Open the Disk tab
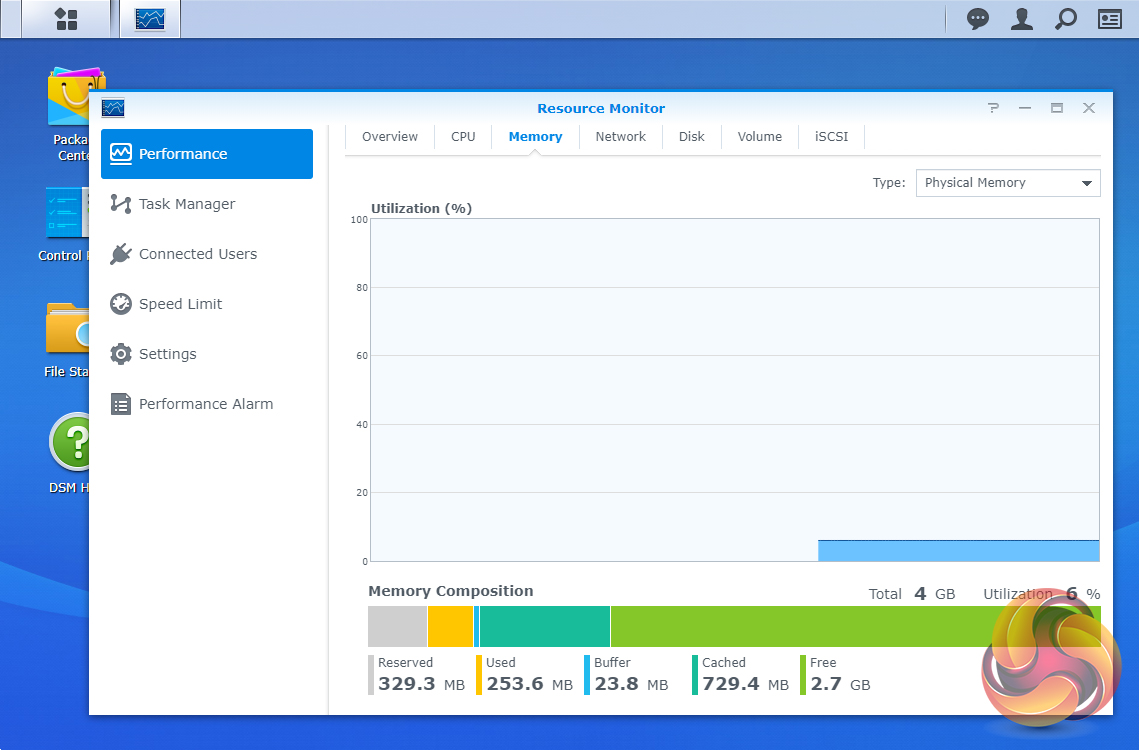The image size is (1139, 750). coord(691,137)
